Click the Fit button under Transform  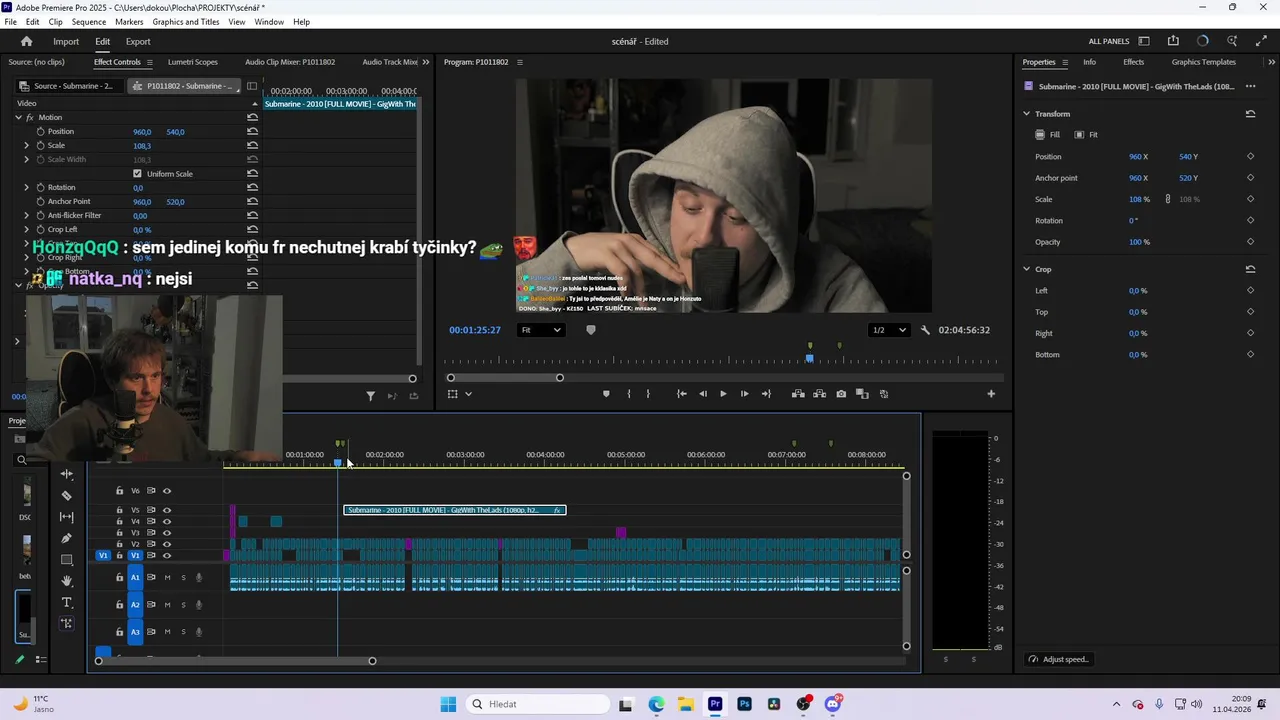coord(1086,135)
